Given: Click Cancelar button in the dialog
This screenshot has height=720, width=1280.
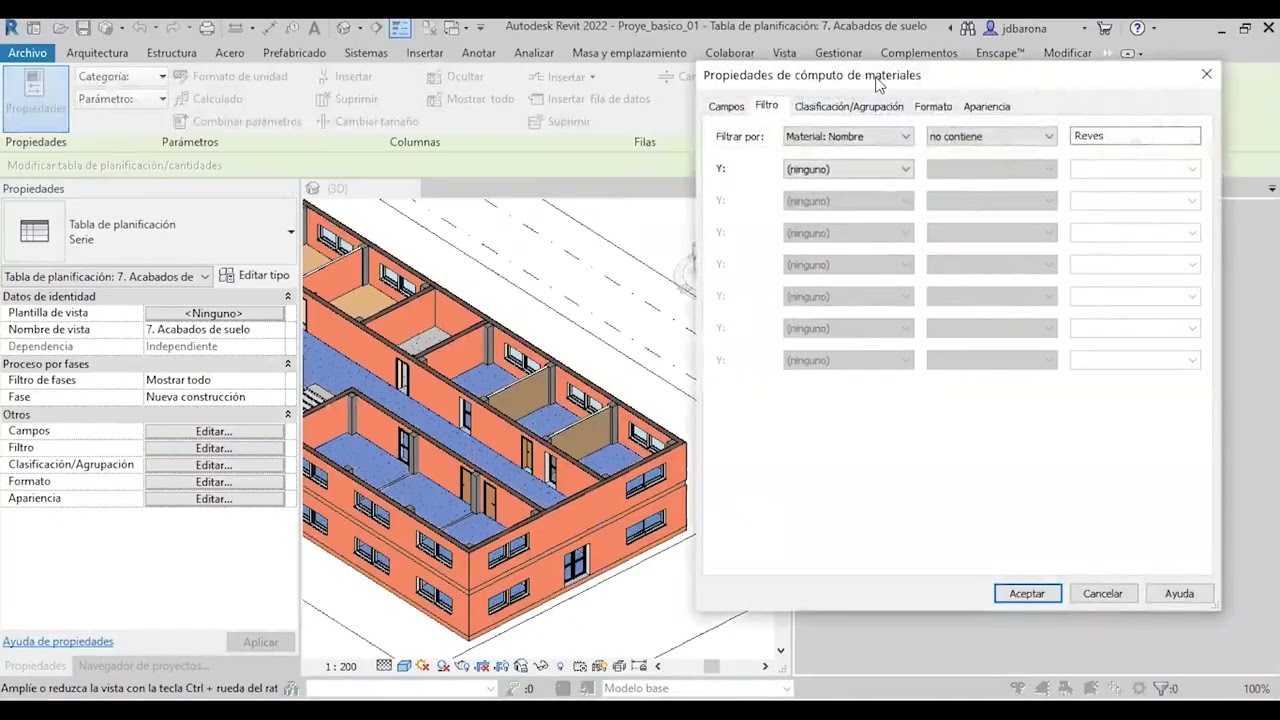Looking at the screenshot, I should (x=1103, y=594).
